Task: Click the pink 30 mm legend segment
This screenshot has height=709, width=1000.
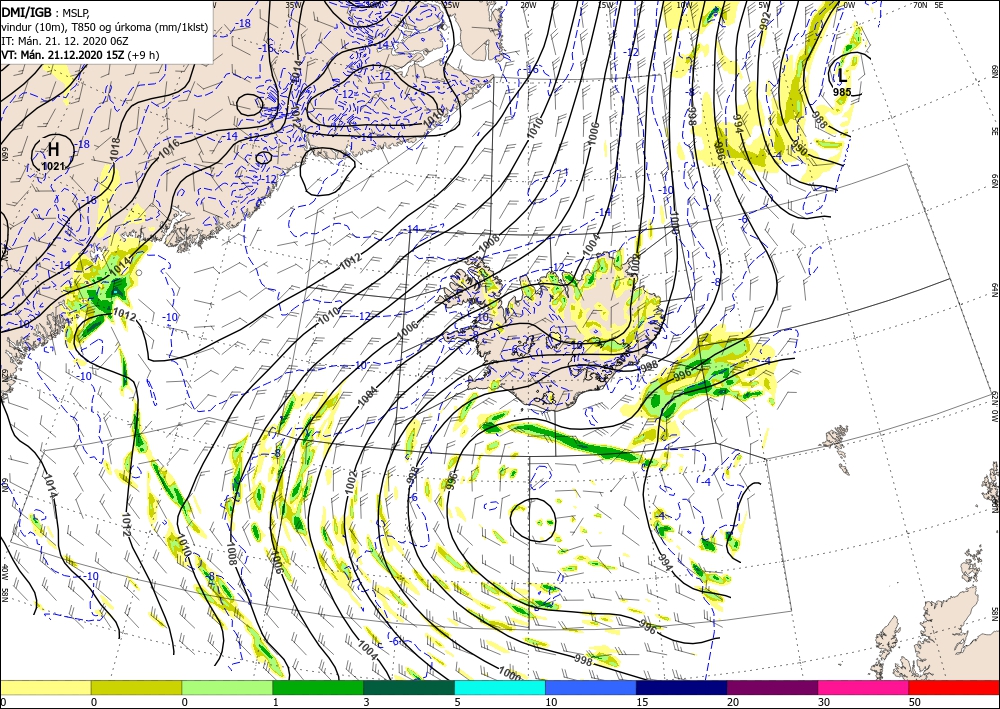Action: 864,687
